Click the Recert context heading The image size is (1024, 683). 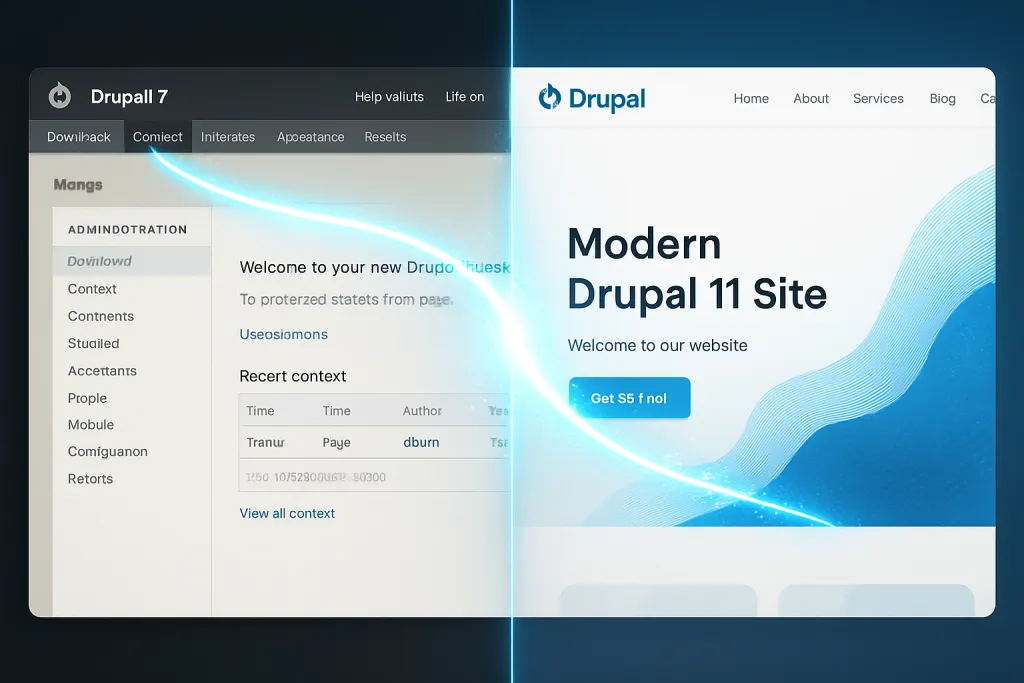click(293, 376)
